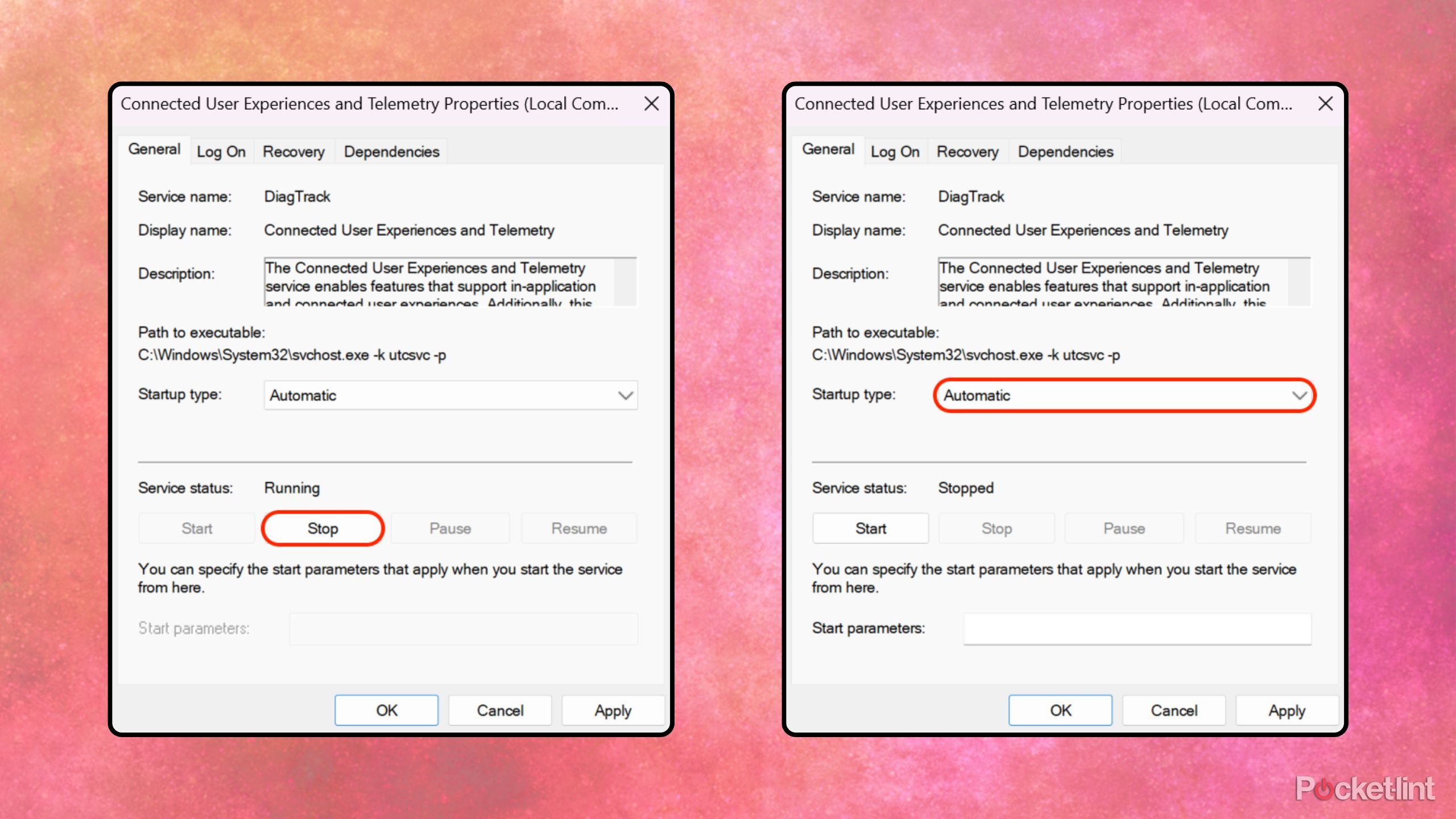Click Apply in right dialog

[x=1287, y=710]
